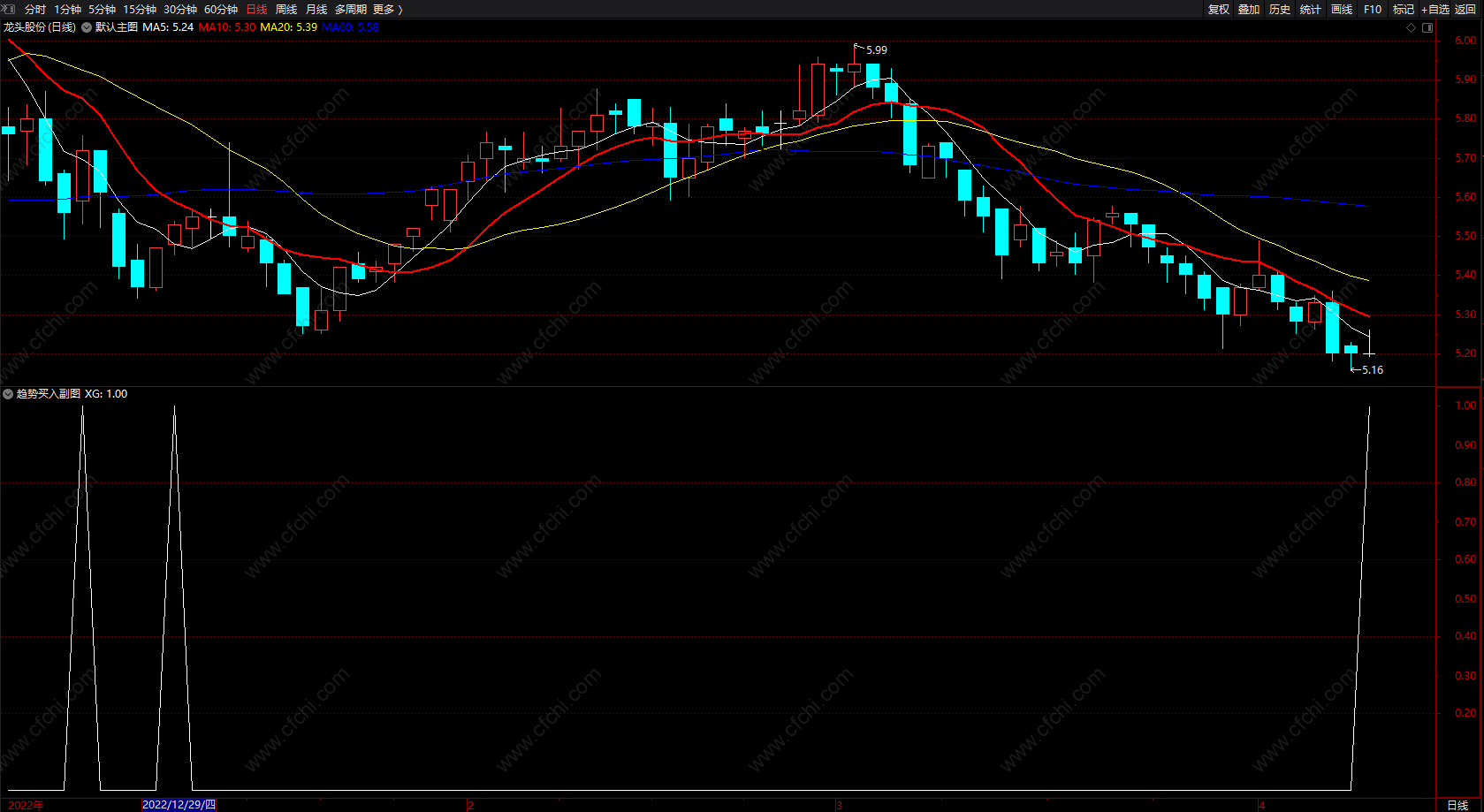Click the diamond icon above the price axis

pyautogui.click(x=1411, y=27)
